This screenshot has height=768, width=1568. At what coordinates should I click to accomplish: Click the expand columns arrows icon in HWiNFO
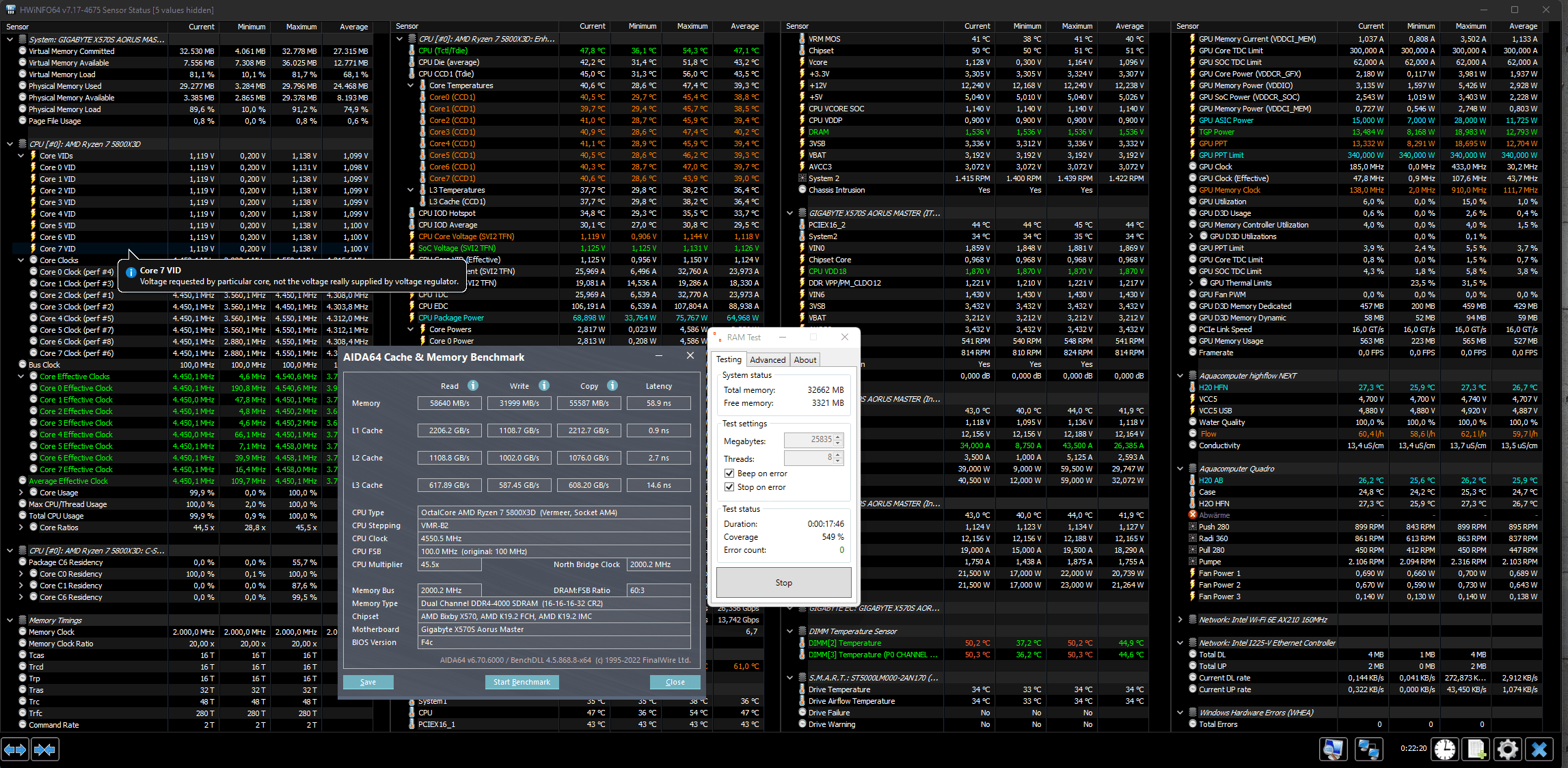[x=15, y=750]
